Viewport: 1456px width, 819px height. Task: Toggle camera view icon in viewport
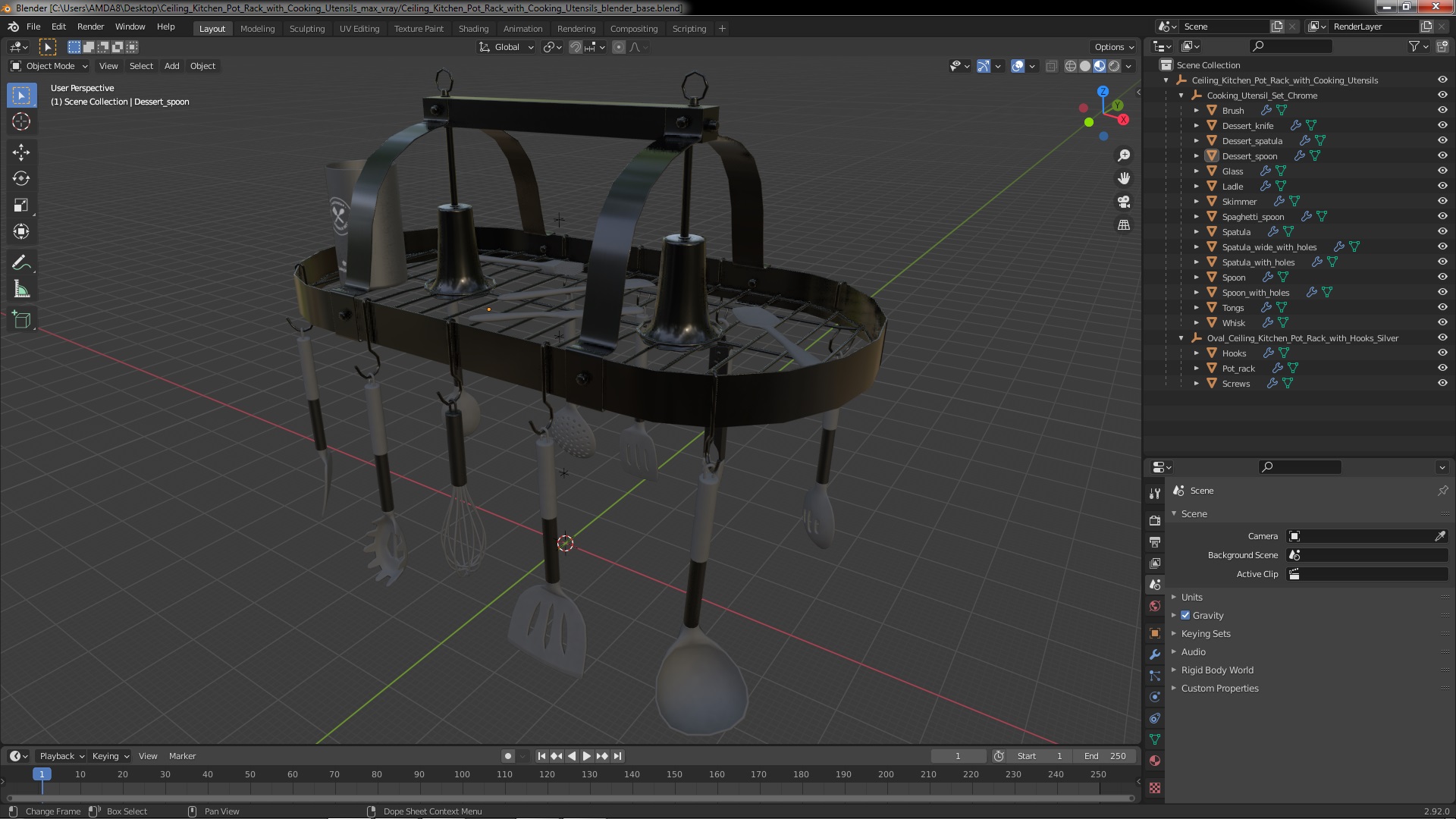point(1124,202)
